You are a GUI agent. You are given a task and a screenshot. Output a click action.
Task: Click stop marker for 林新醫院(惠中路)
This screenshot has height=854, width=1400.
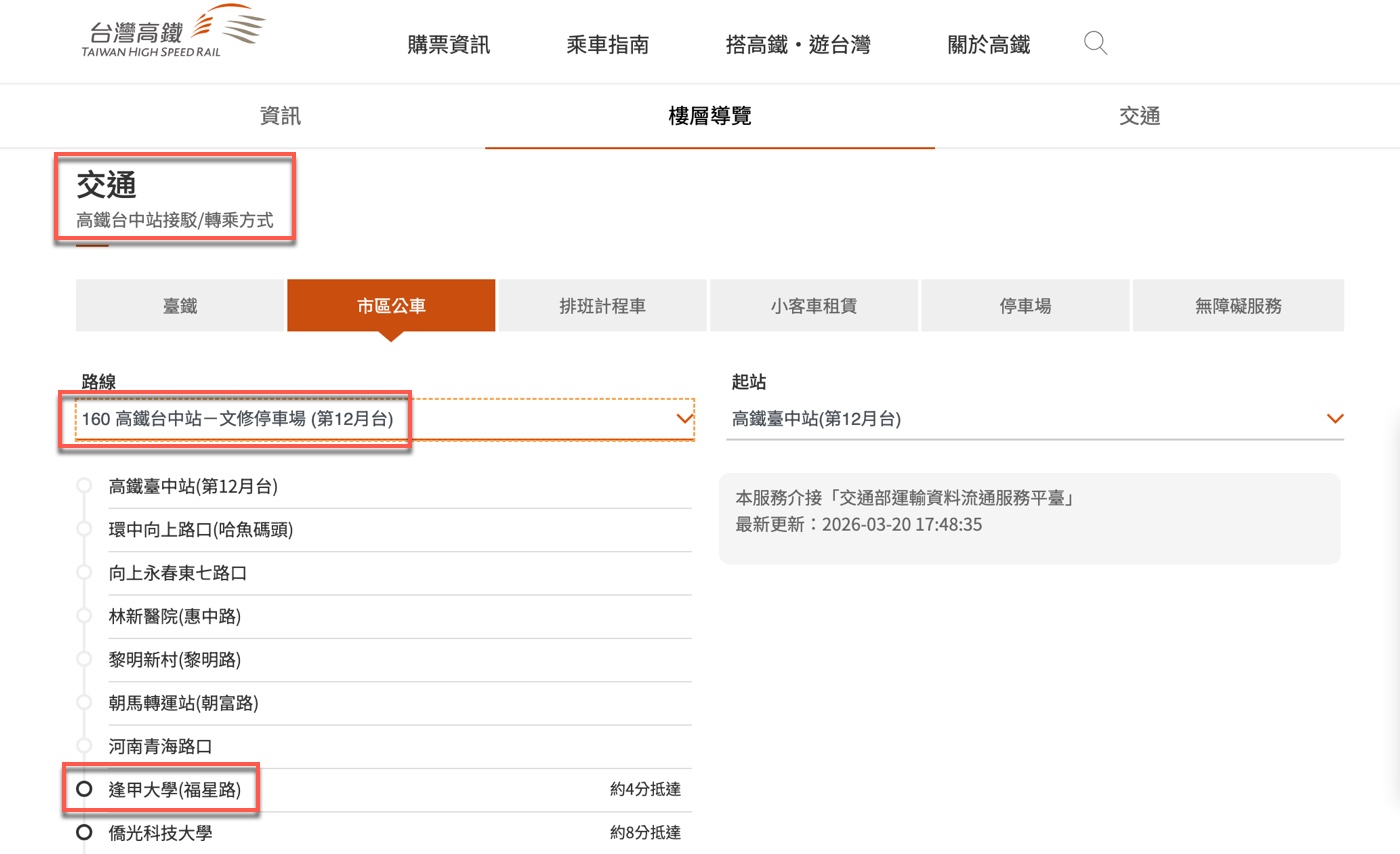[x=84, y=616]
